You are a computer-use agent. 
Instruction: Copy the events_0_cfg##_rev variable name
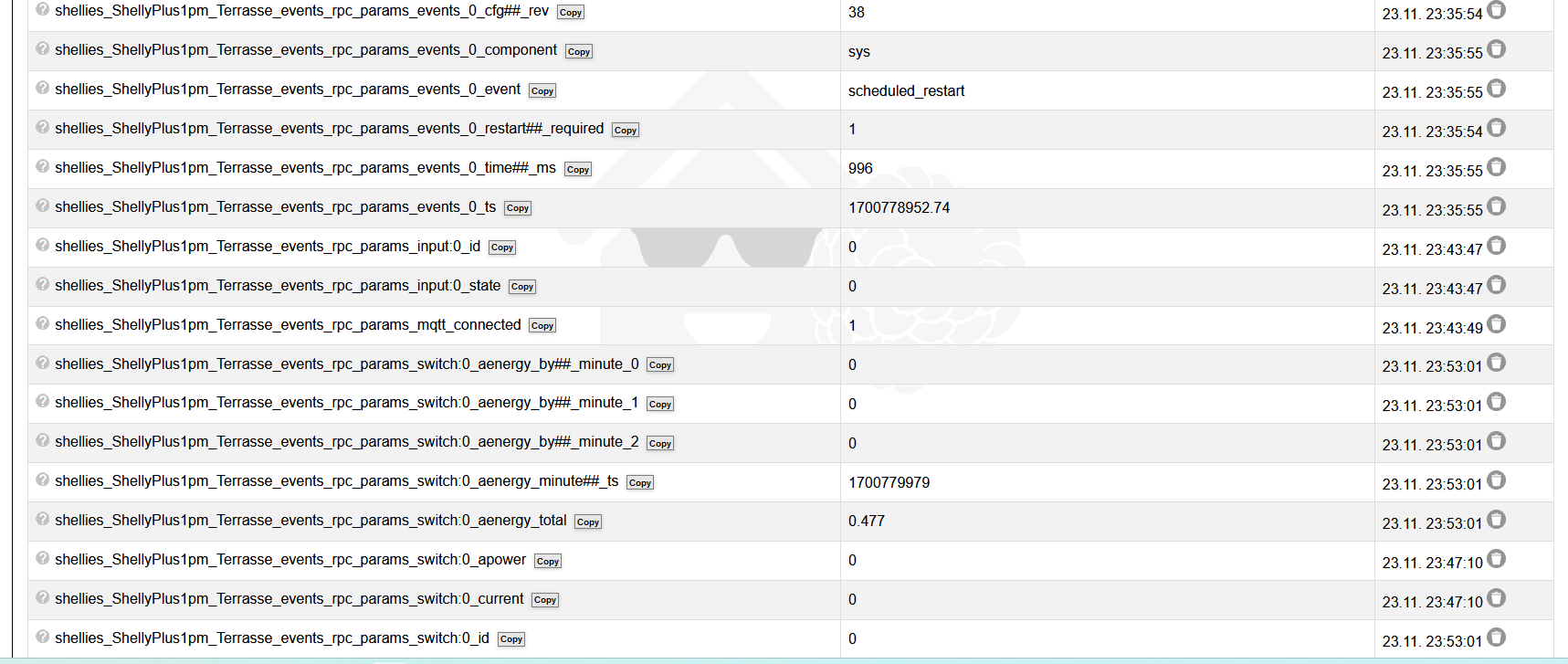(x=571, y=13)
